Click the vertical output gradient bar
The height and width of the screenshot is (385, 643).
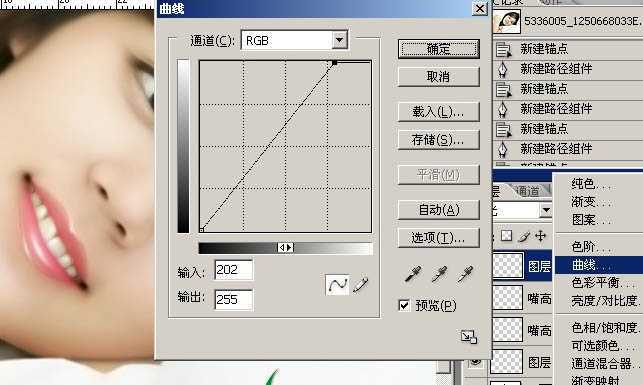[183, 146]
